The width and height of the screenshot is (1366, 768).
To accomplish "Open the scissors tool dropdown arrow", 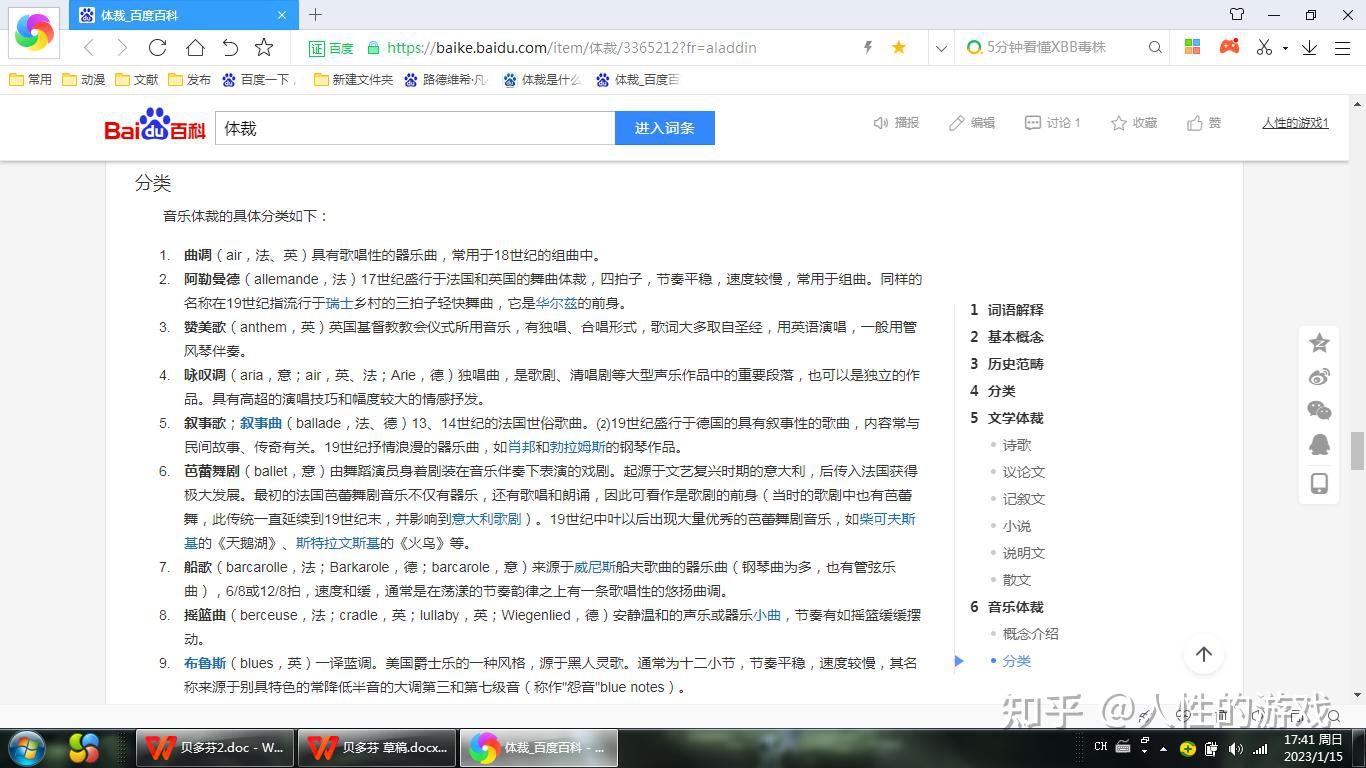I will tap(1285, 48).
